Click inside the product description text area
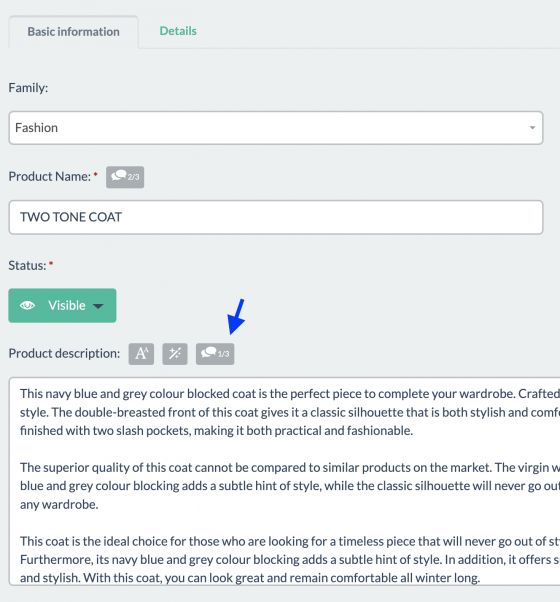The height and width of the screenshot is (602, 560). coord(284,481)
